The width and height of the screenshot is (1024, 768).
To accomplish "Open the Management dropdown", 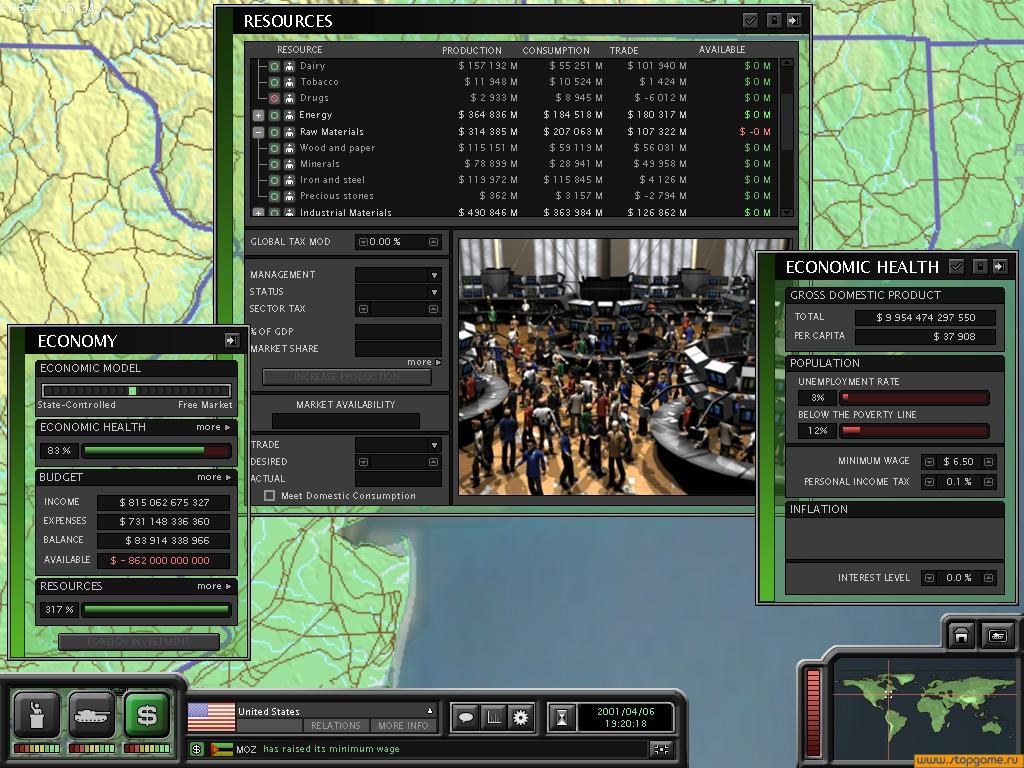I will [x=434, y=275].
